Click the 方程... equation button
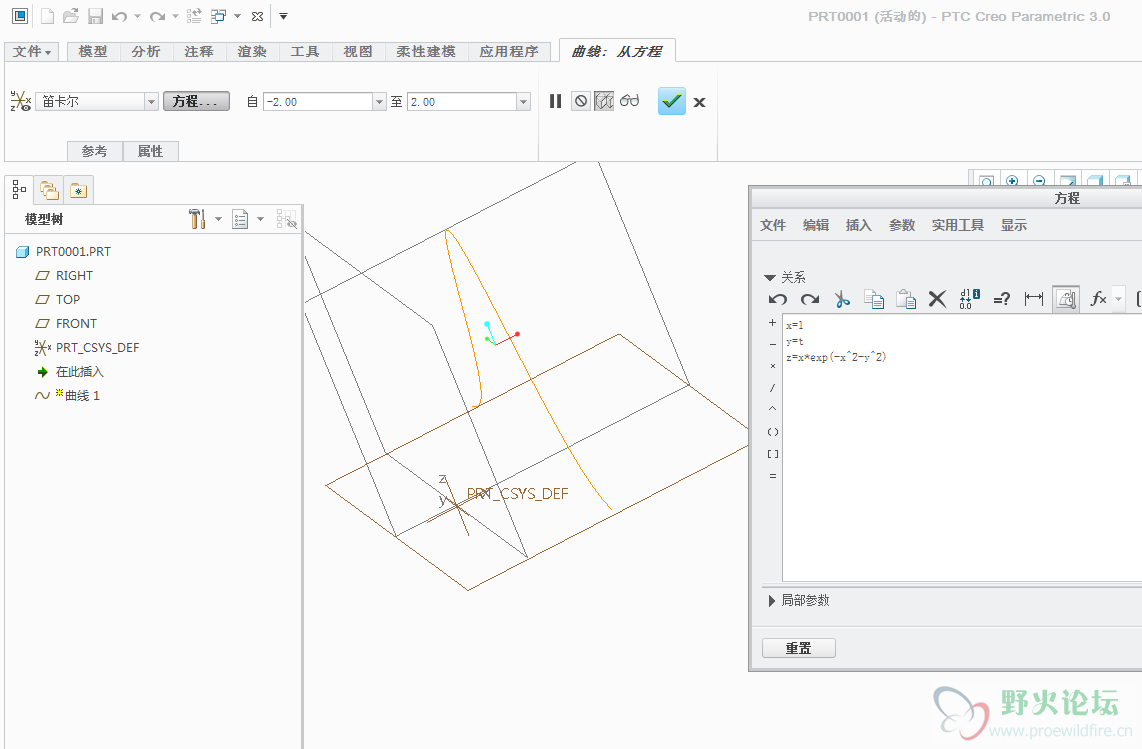The height and width of the screenshot is (749, 1142). pyautogui.click(x=196, y=101)
